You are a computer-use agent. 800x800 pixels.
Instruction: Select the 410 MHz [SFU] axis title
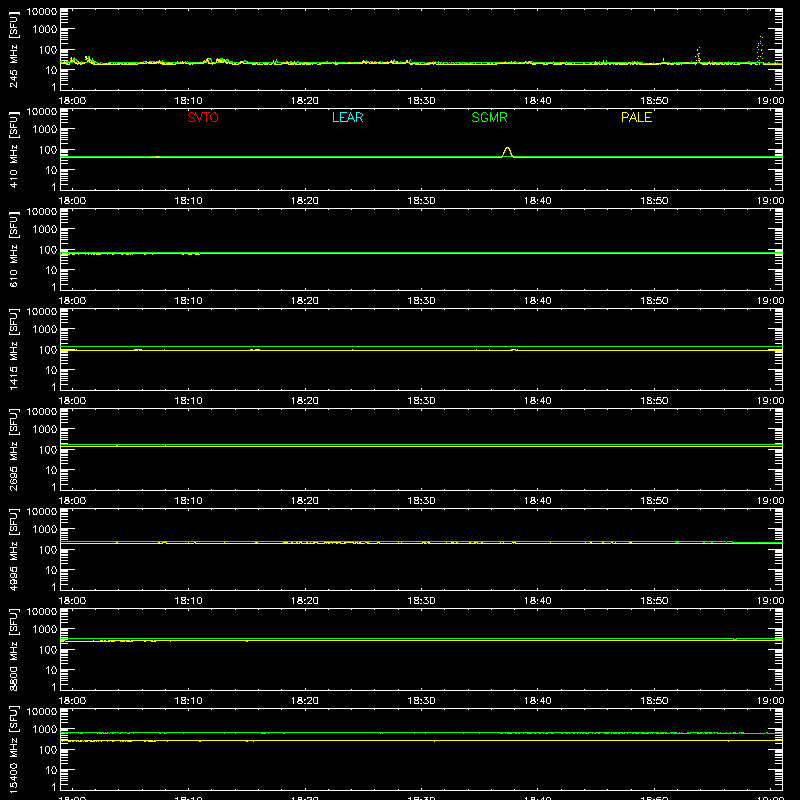pos(14,149)
